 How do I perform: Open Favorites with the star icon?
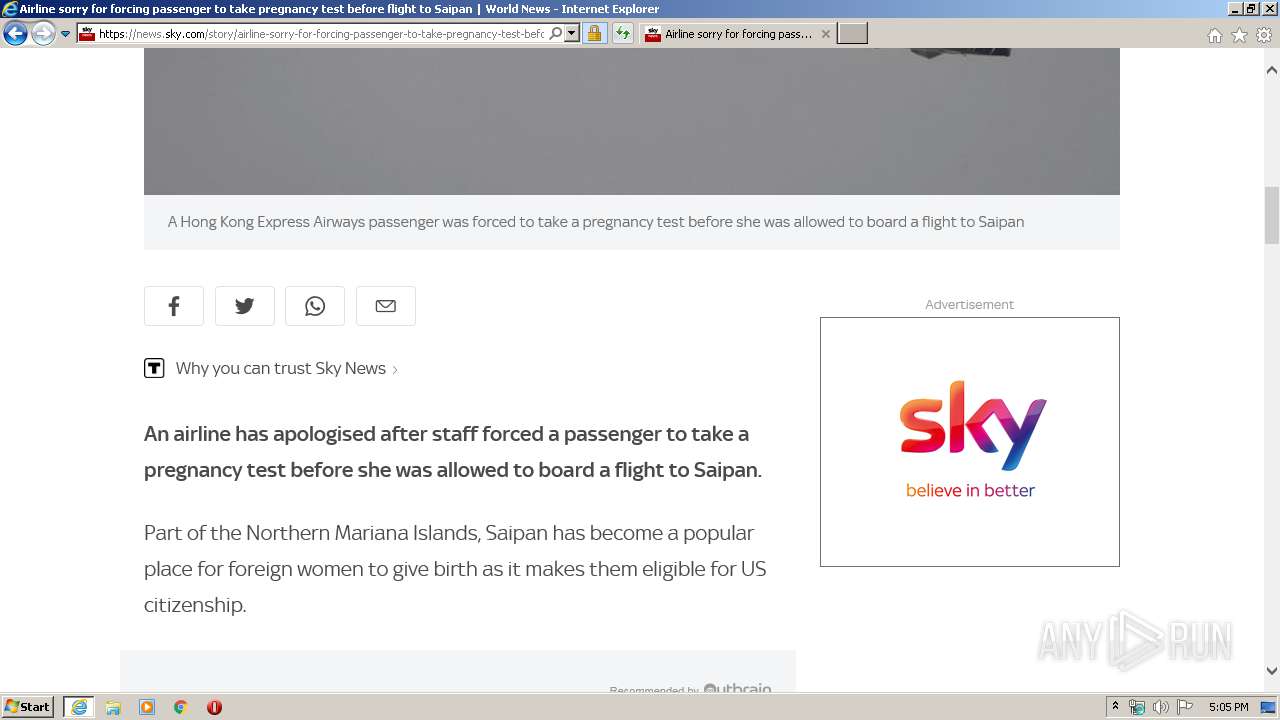[x=1239, y=35]
